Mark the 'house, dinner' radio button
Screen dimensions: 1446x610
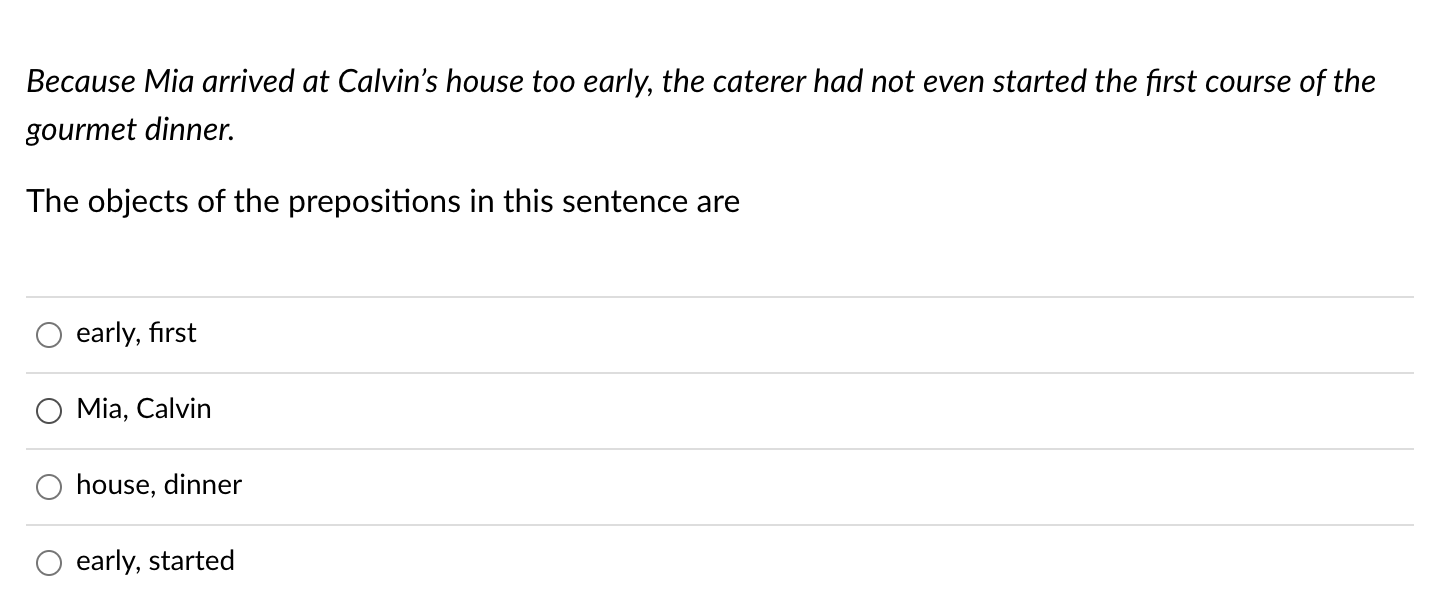pyautogui.click(x=49, y=487)
